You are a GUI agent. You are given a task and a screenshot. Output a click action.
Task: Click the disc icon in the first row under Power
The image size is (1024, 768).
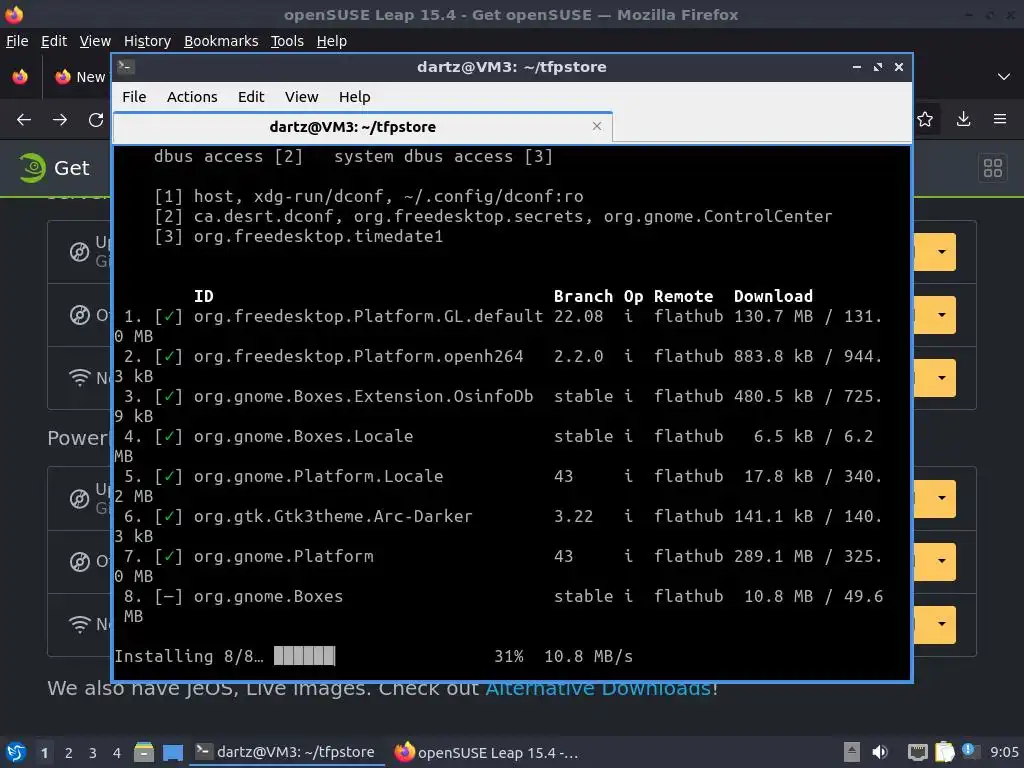point(80,499)
